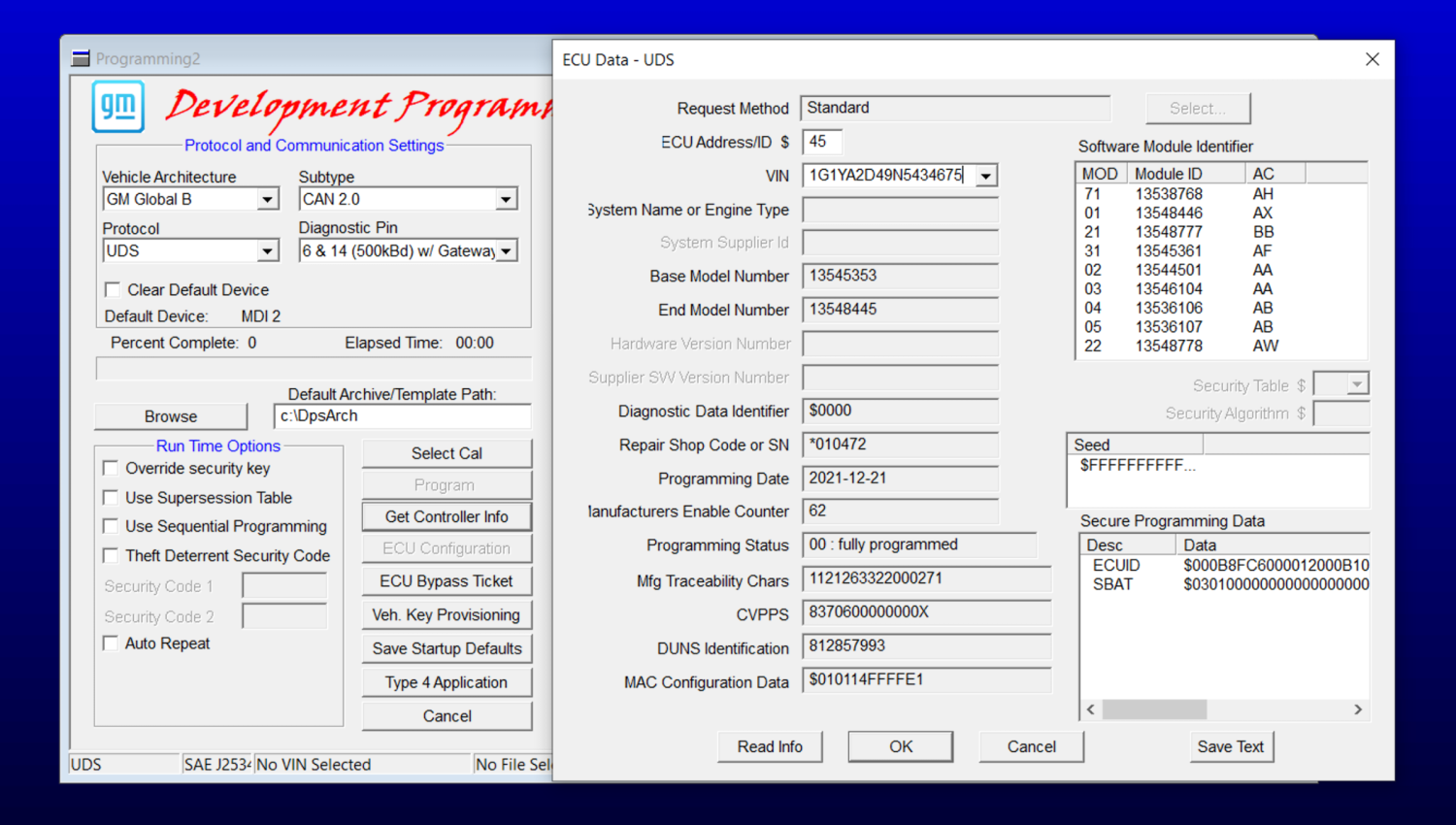Toggle the Auto Repeat checkbox
The image size is (1456, 825).
coord(111,643)
